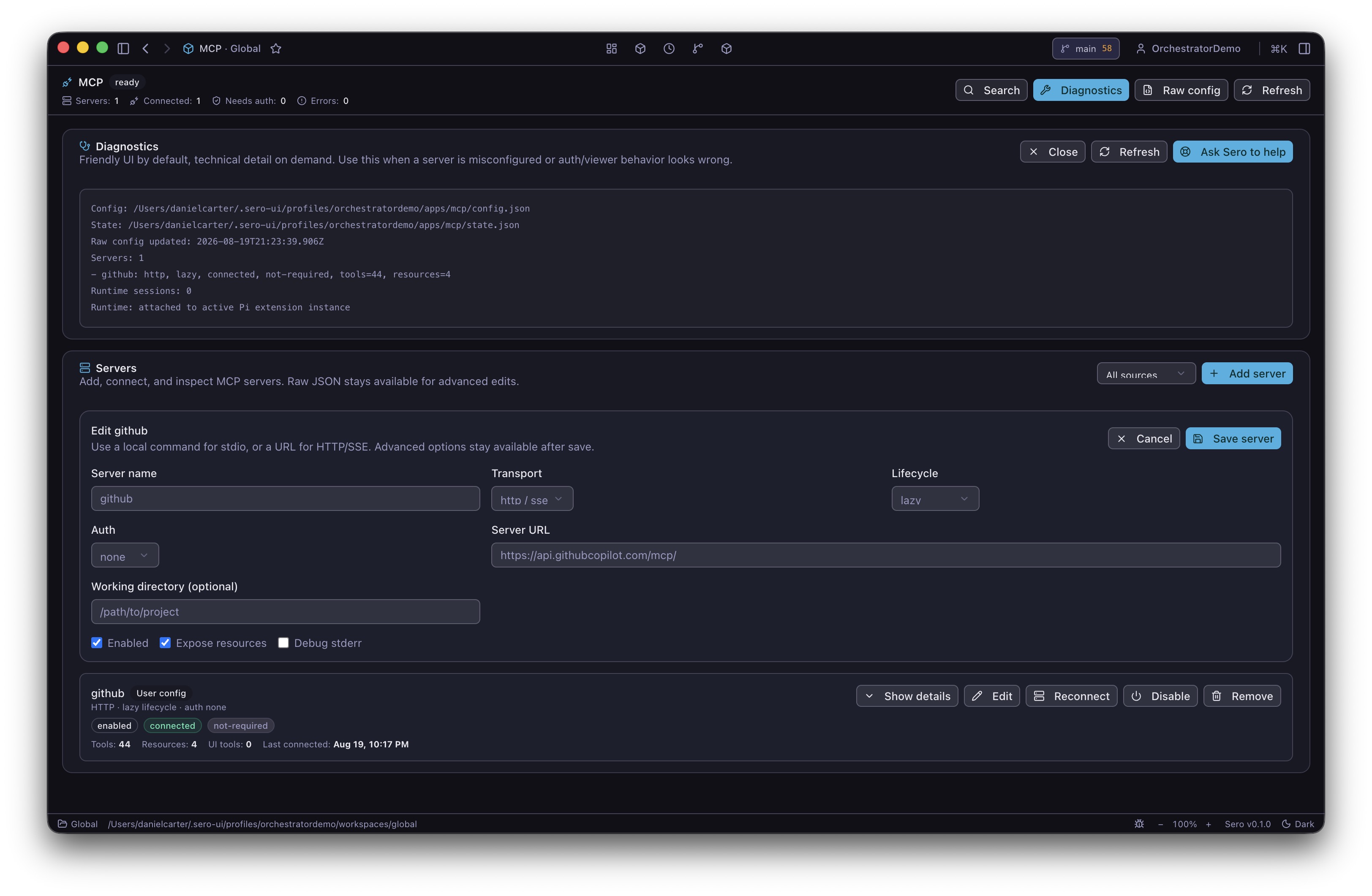The width and height of the screenshot is (1372, 896).
Task: Click the workspace path in status bar
Action: 262,824
